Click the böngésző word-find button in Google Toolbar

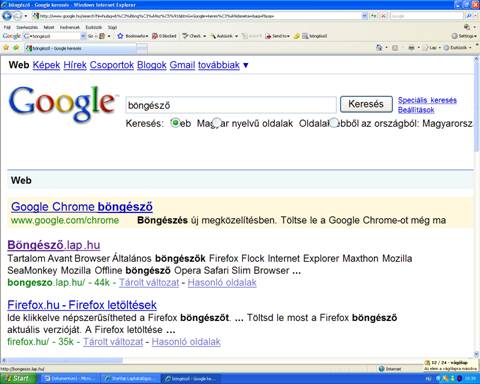[314, 36]
